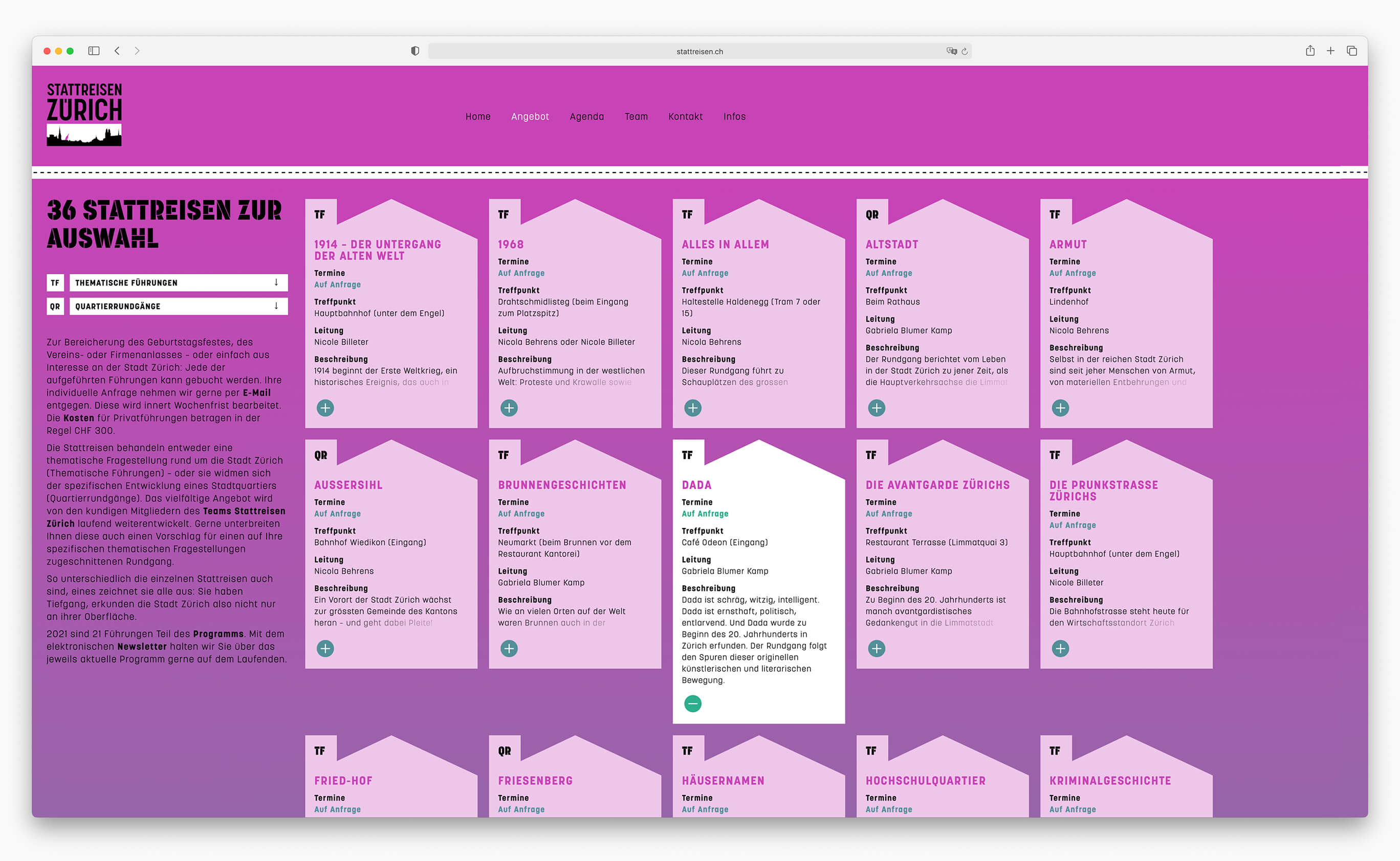Open Angebot menu item
Image resolution: width=1400 pixels, height=861 pixels.
530,116
